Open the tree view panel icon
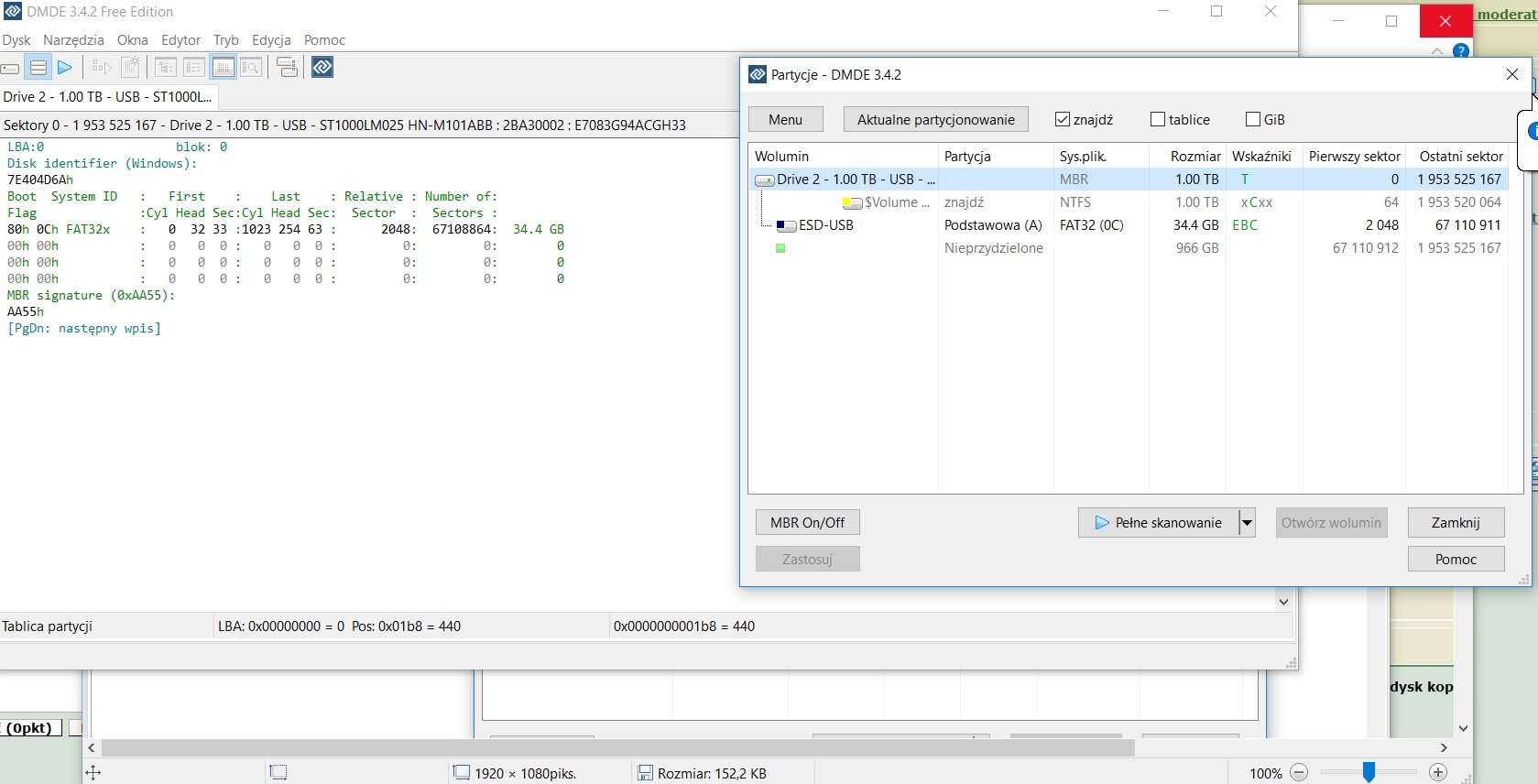Screen dimensions: 1538x784 coord(166,68)
